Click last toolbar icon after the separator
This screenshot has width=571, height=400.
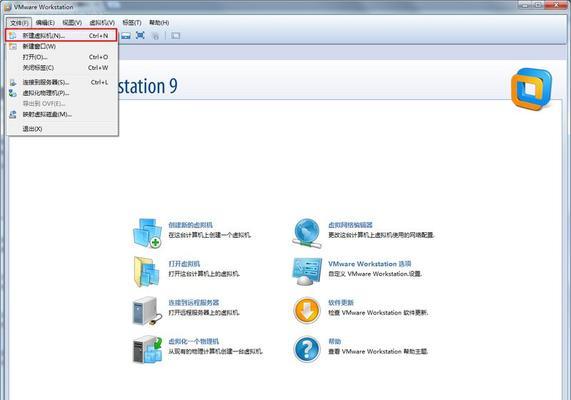(x=176, y=36)
